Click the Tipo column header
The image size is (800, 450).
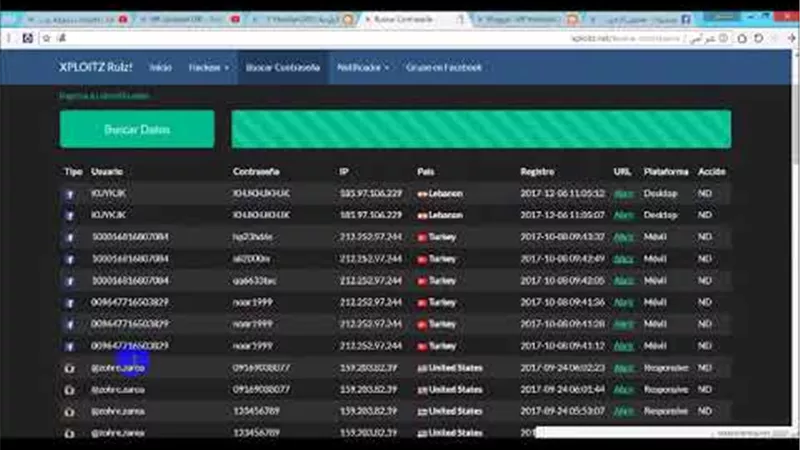pos(73,171)
